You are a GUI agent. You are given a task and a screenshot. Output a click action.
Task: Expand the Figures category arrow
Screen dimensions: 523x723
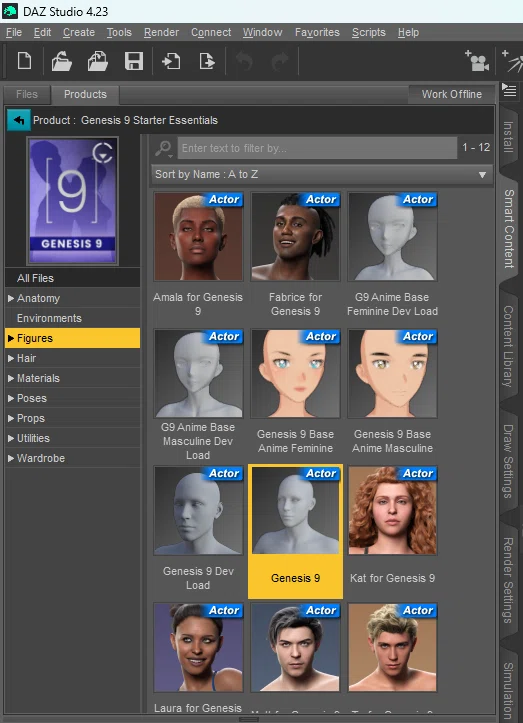11,338
